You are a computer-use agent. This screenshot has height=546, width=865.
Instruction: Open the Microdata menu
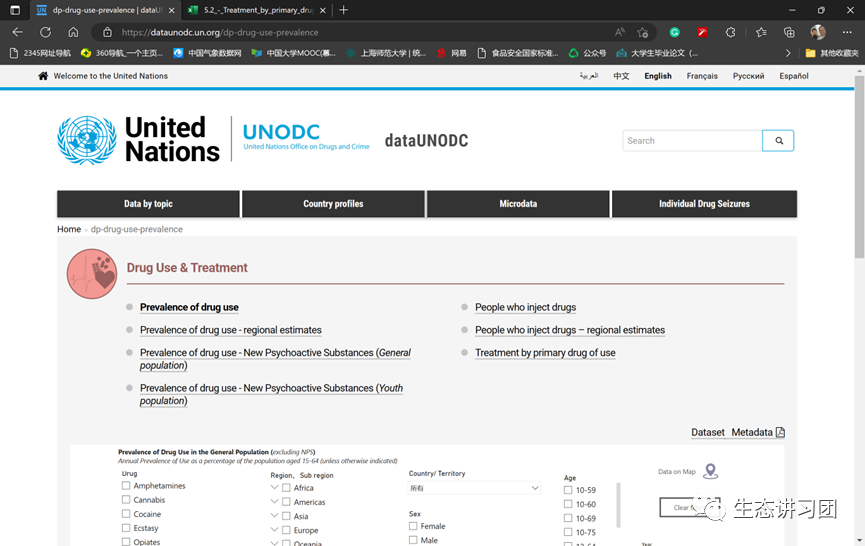pyautogui.click(x=518, y=204)
